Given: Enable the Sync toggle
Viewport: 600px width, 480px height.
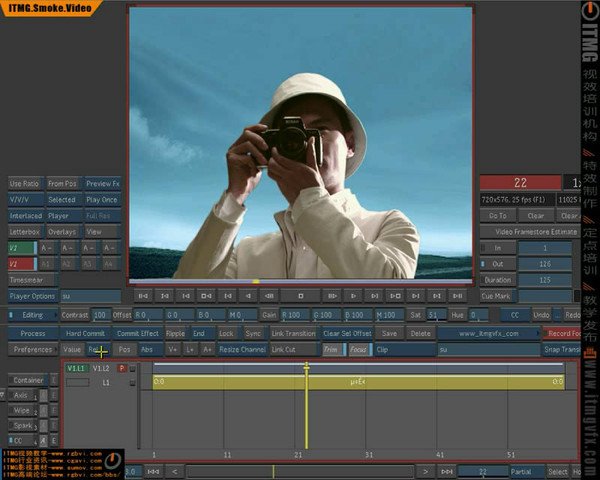Looking at the screenshot, I should (253, 333).
